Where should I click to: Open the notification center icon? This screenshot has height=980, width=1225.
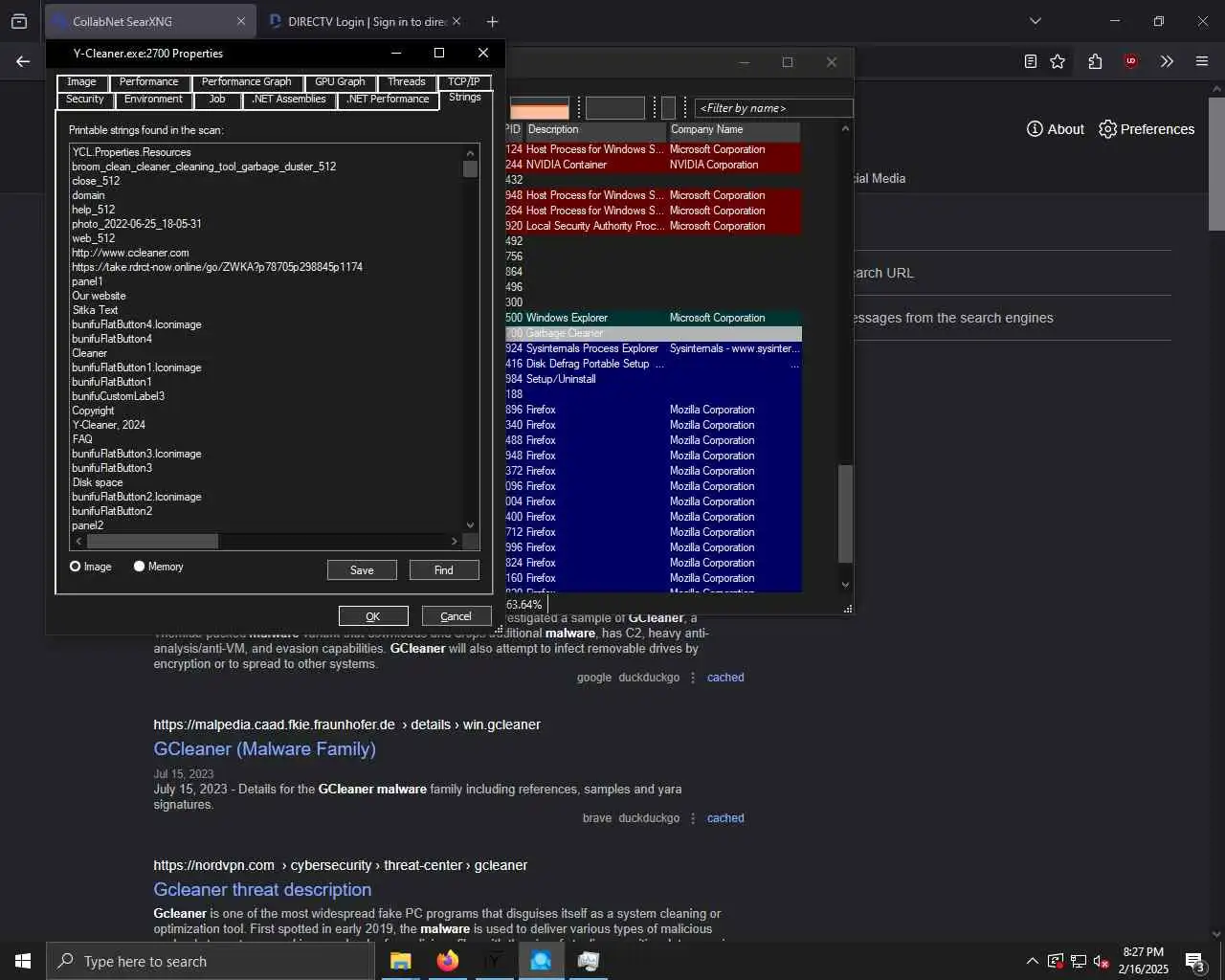click(x=1194, y=961)
